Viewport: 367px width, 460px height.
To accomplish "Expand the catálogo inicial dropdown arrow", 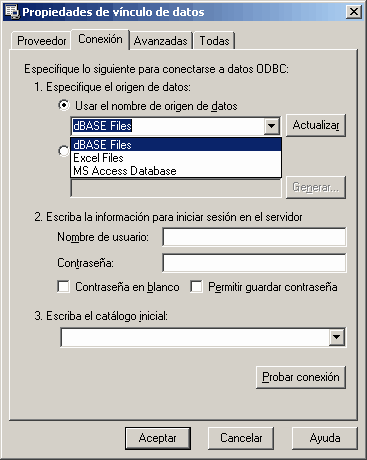I will coord(337,337).
